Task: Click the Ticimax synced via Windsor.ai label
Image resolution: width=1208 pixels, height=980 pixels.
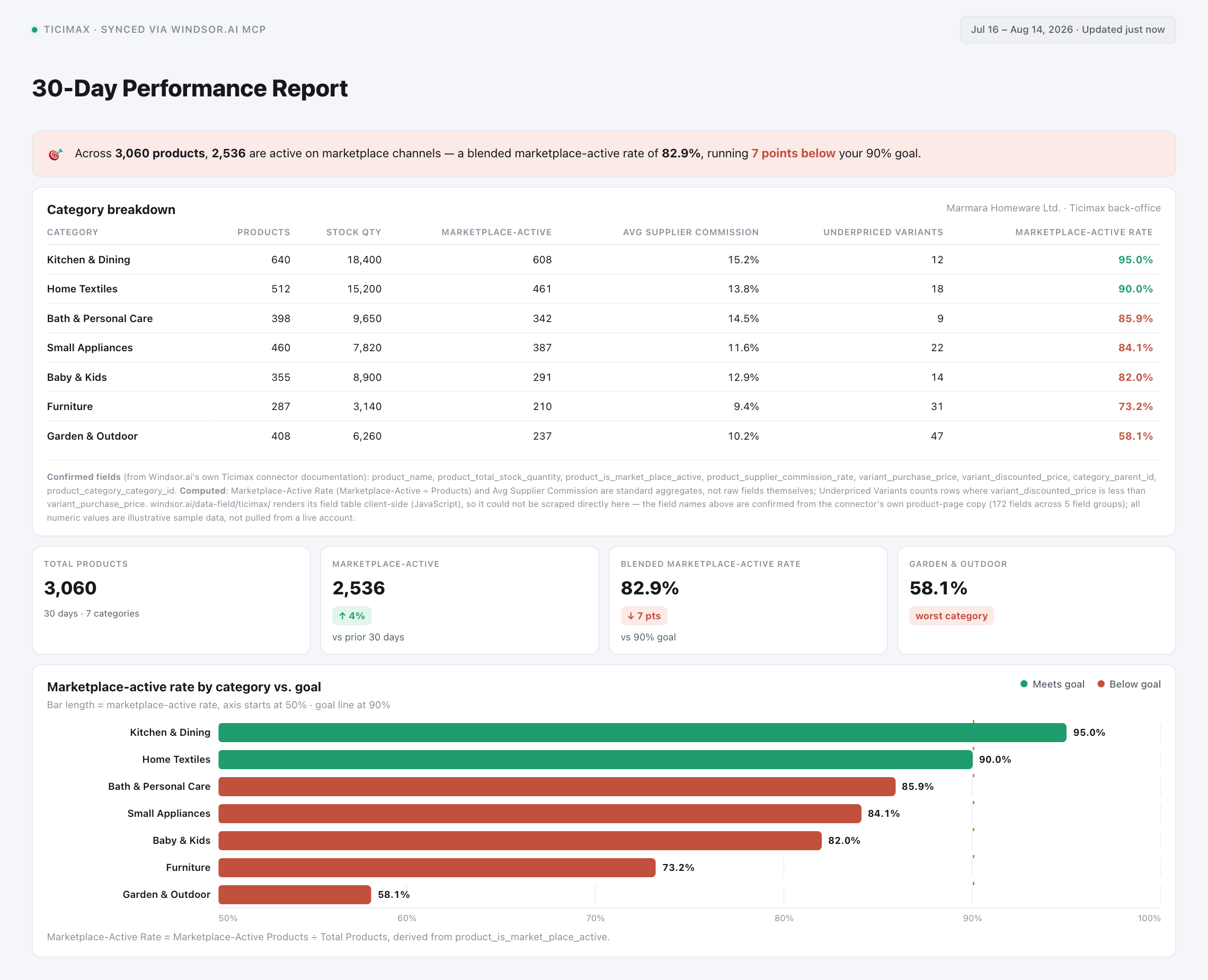Action: [155, 29]
